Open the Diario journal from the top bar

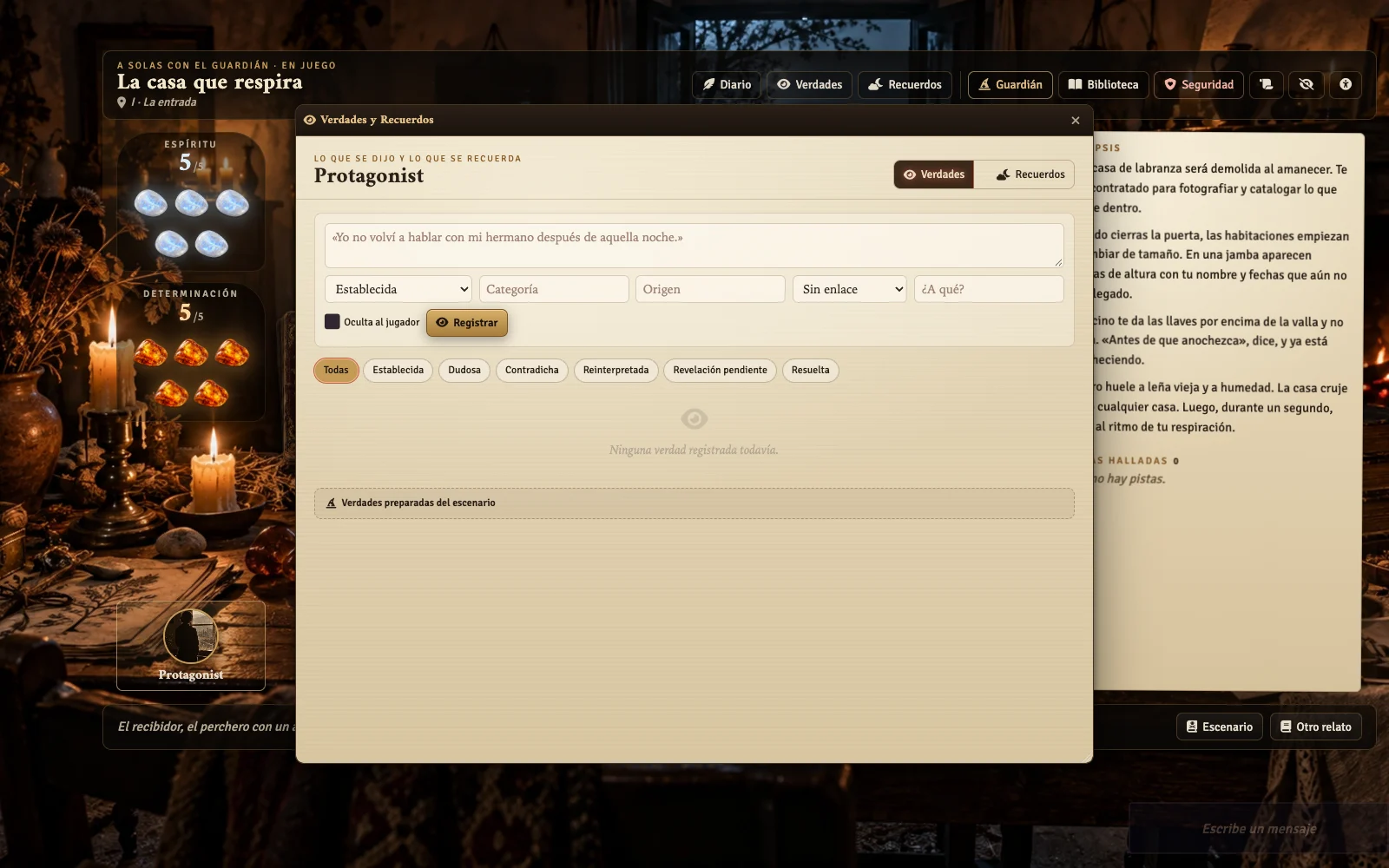727,85
